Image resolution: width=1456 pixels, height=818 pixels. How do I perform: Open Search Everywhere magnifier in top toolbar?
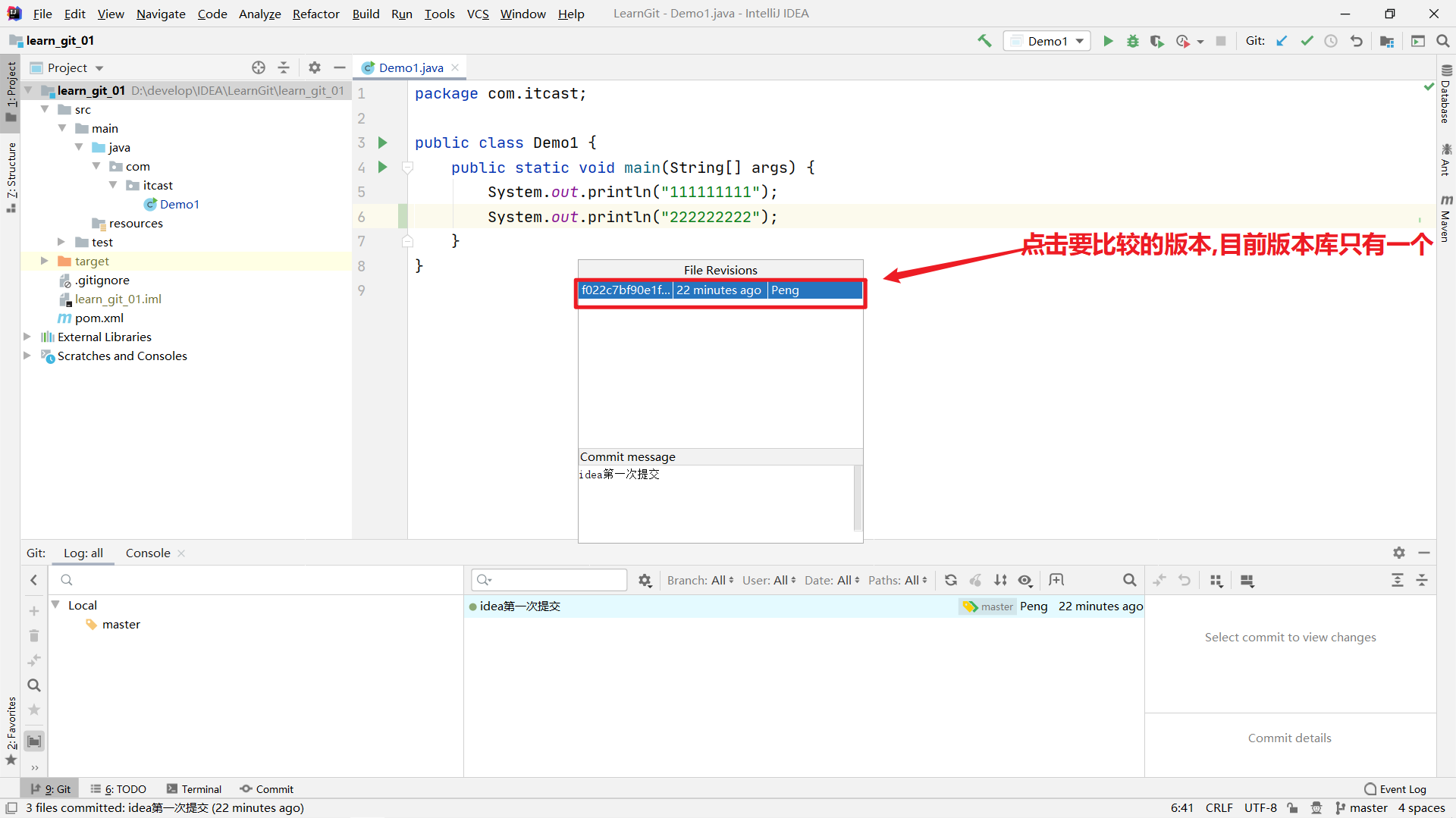pyautogui.click(x=1443, y=41)
